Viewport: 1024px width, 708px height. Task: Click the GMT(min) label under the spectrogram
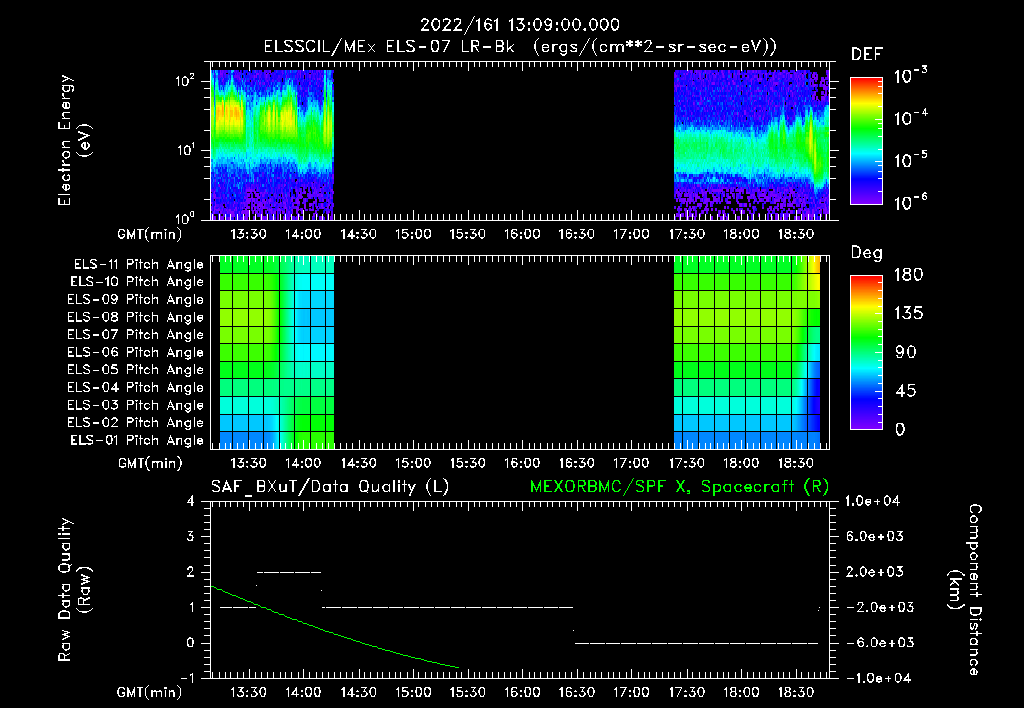[150, 234]
